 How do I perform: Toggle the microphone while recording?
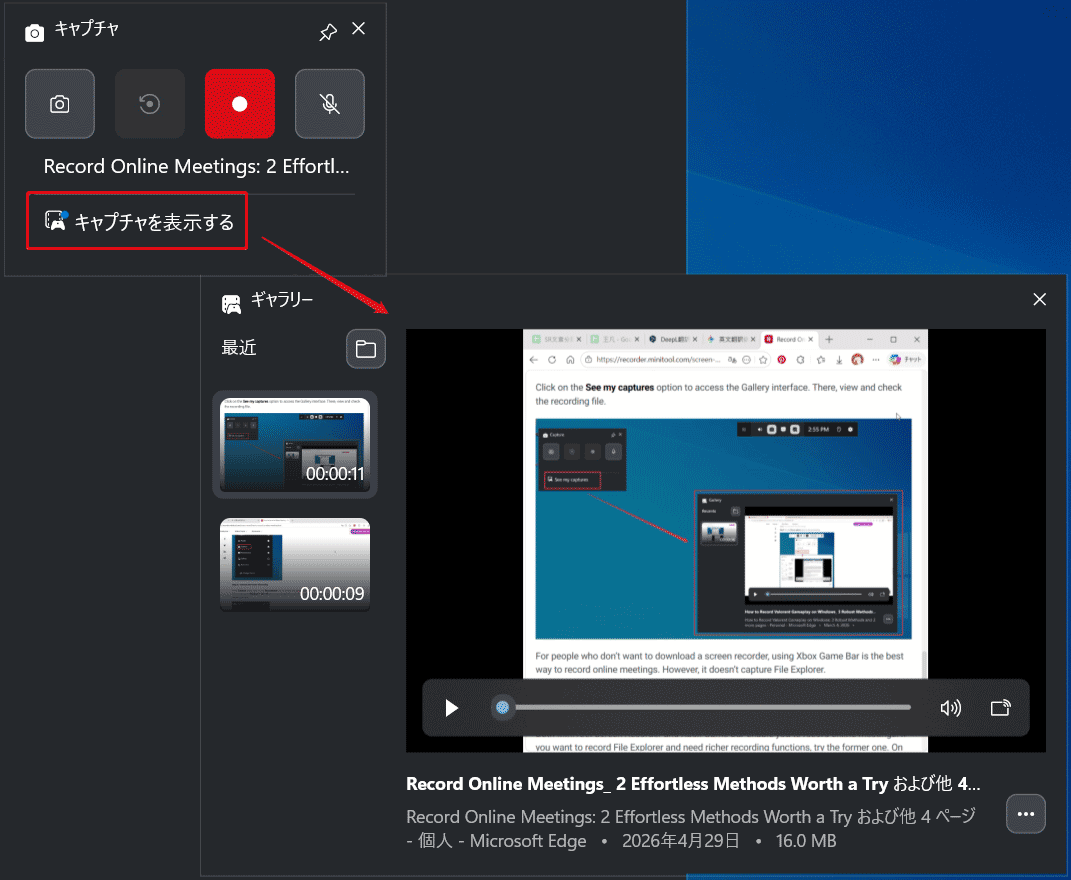tap(330, 104)
